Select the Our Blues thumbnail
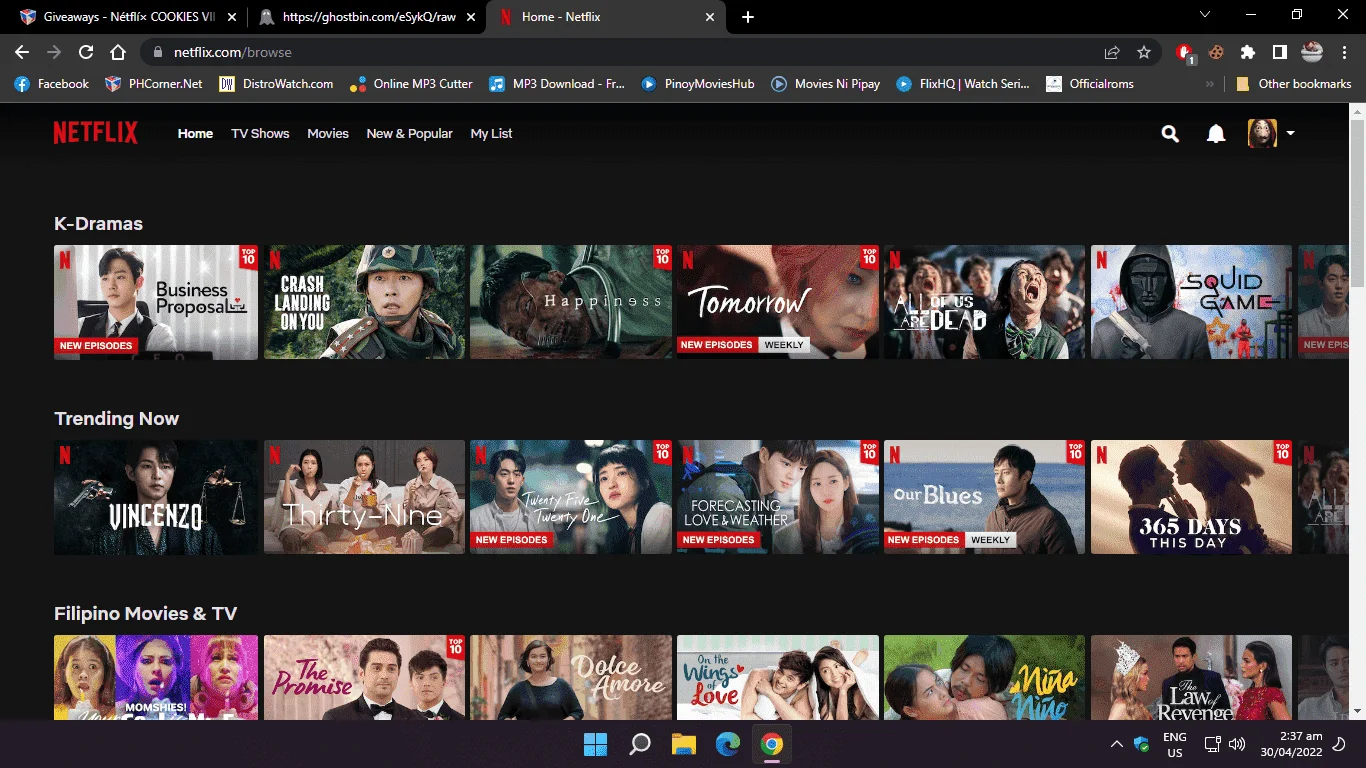 pos(984,497)
